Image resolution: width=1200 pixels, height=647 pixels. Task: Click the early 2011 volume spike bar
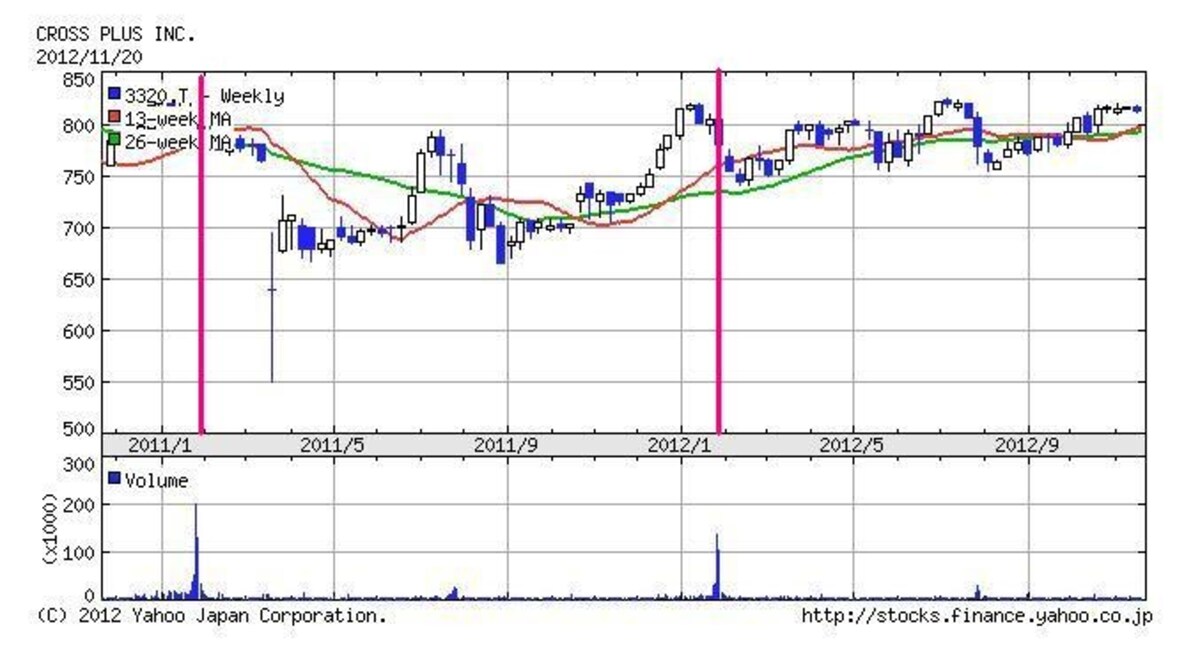pyautogui.click(x=196, y=551)
